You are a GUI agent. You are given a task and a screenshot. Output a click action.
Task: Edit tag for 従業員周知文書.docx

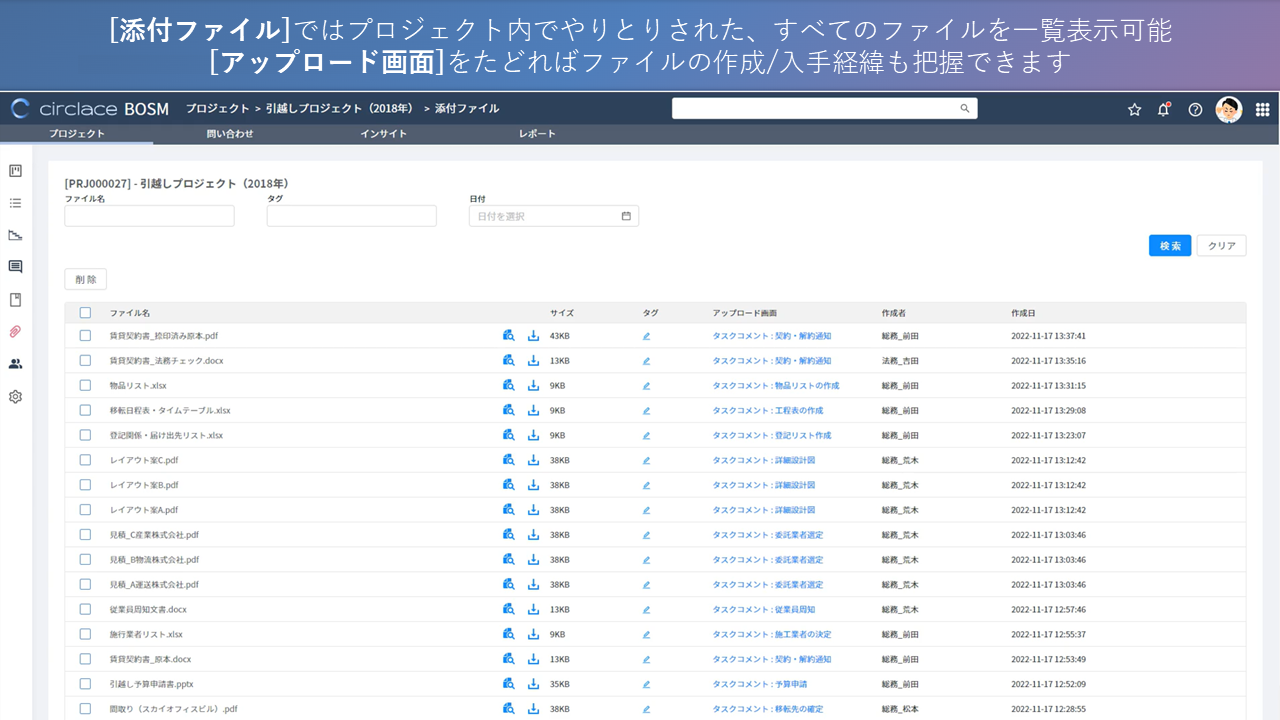pos(646,610)
